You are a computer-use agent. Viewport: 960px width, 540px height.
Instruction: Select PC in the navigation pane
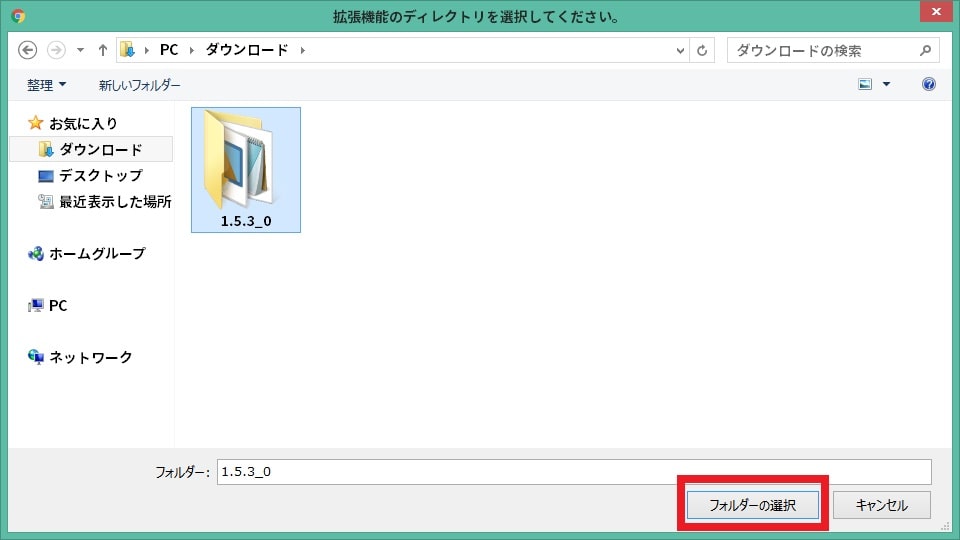(58, 306)
